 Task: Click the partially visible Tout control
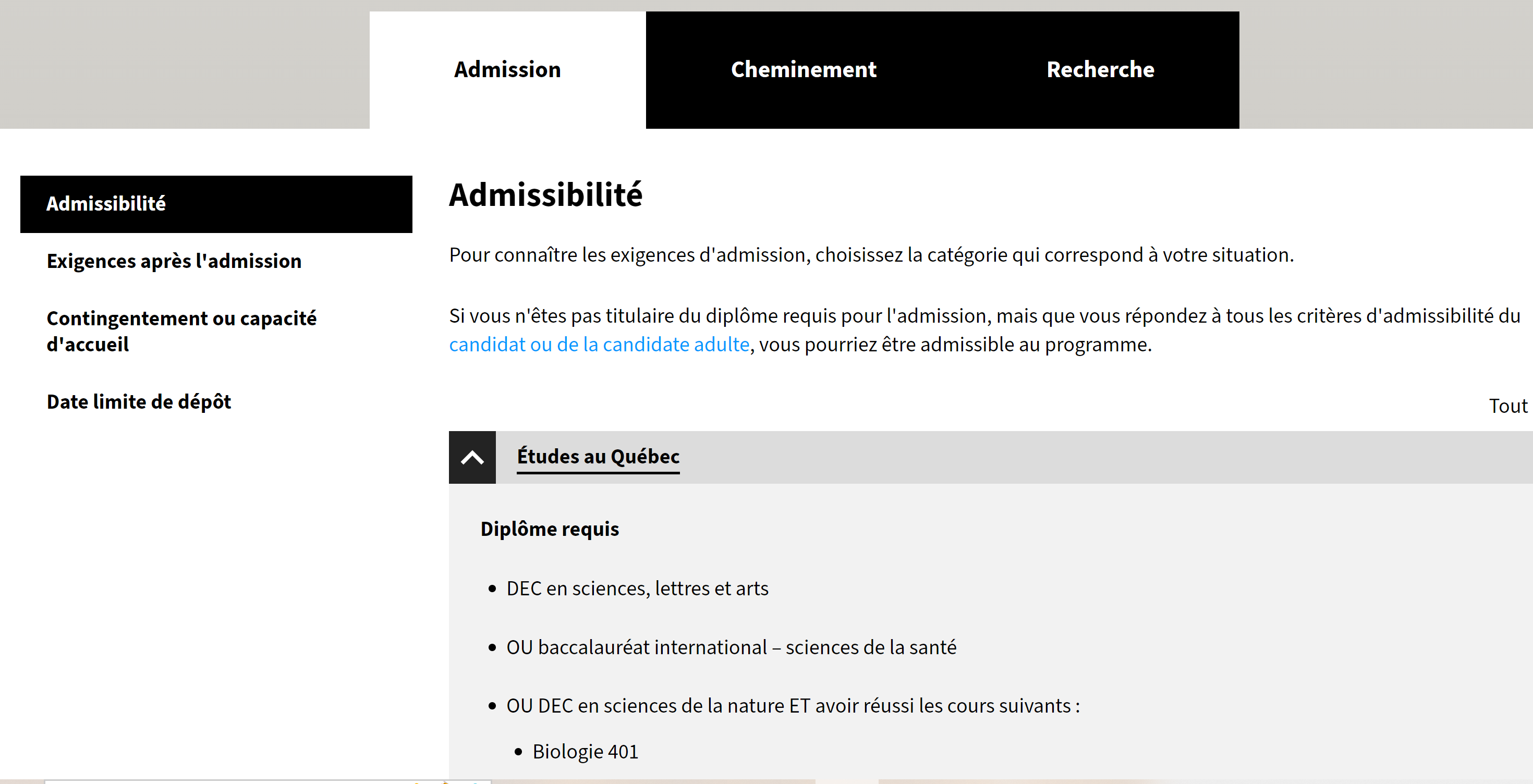coord(1507,406)
